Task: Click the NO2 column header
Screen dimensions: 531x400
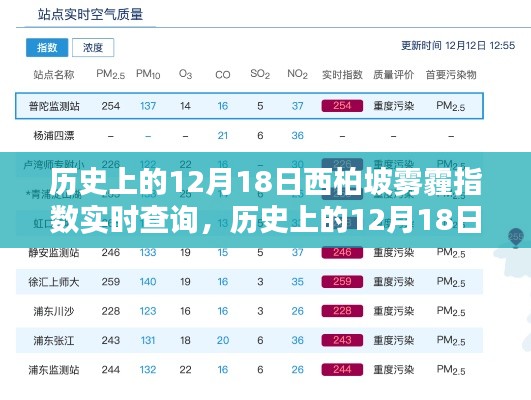Action: (x=297, y=74)
